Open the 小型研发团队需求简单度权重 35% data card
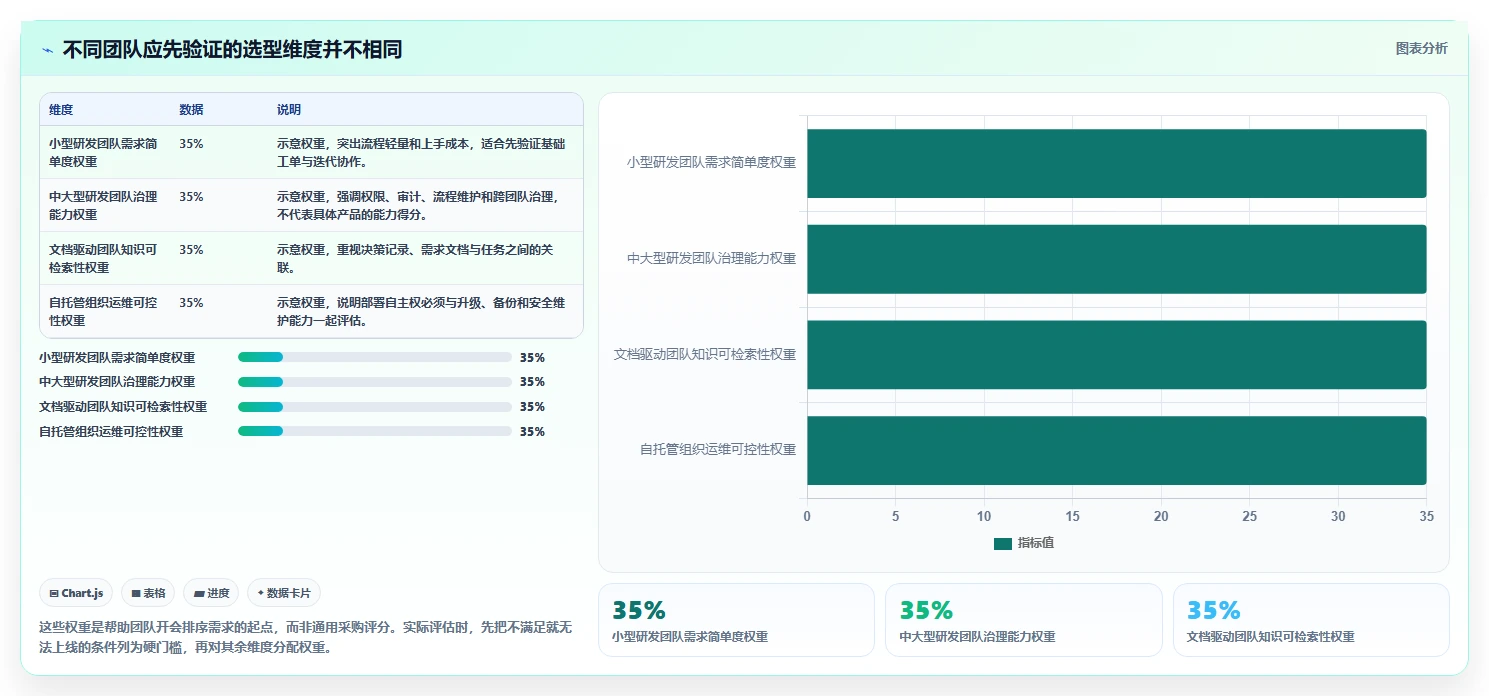This screenshot has width=1489, height=696. pos(736,620)
